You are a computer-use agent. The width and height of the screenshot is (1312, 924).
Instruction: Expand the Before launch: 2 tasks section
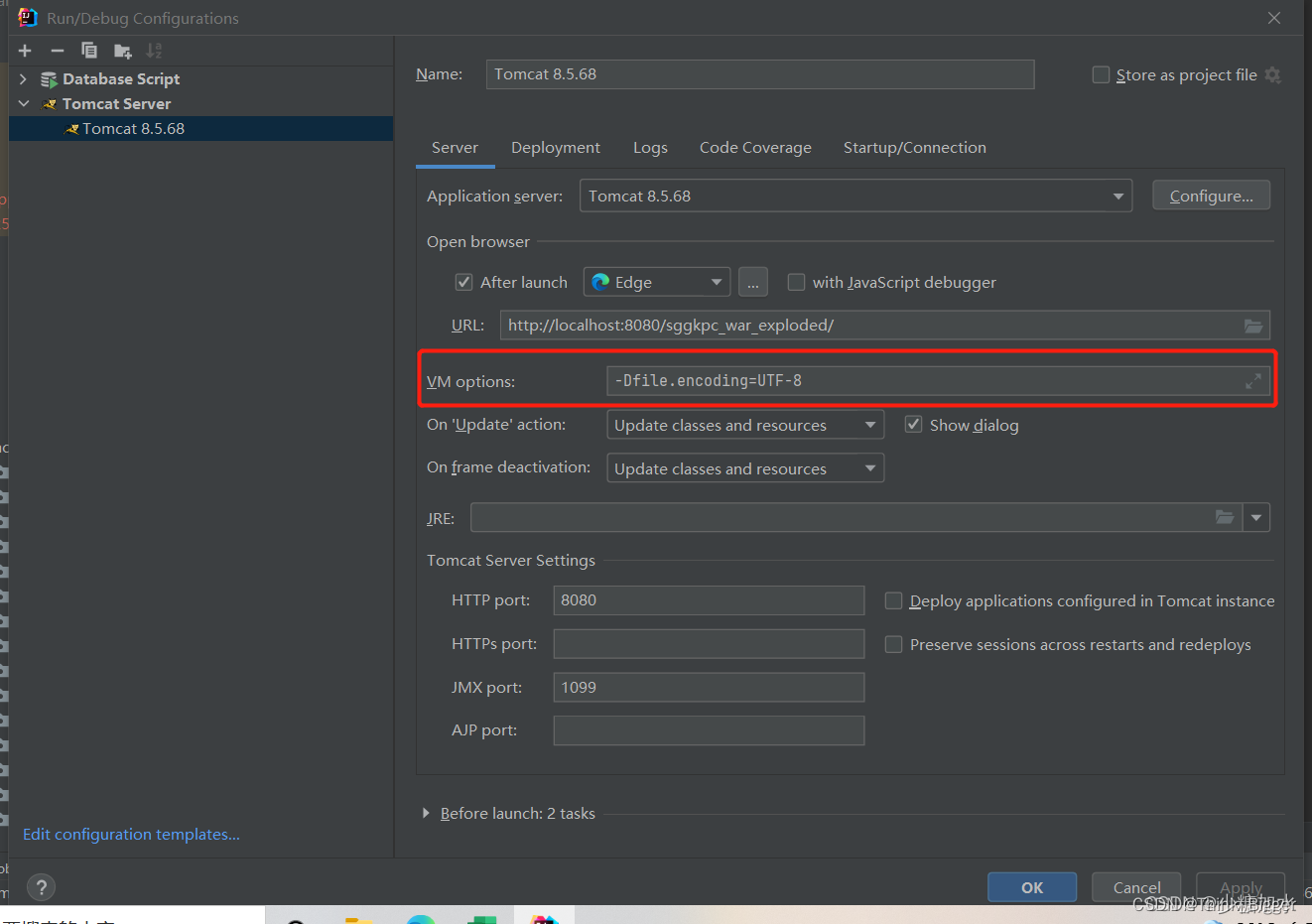[427, 813]
